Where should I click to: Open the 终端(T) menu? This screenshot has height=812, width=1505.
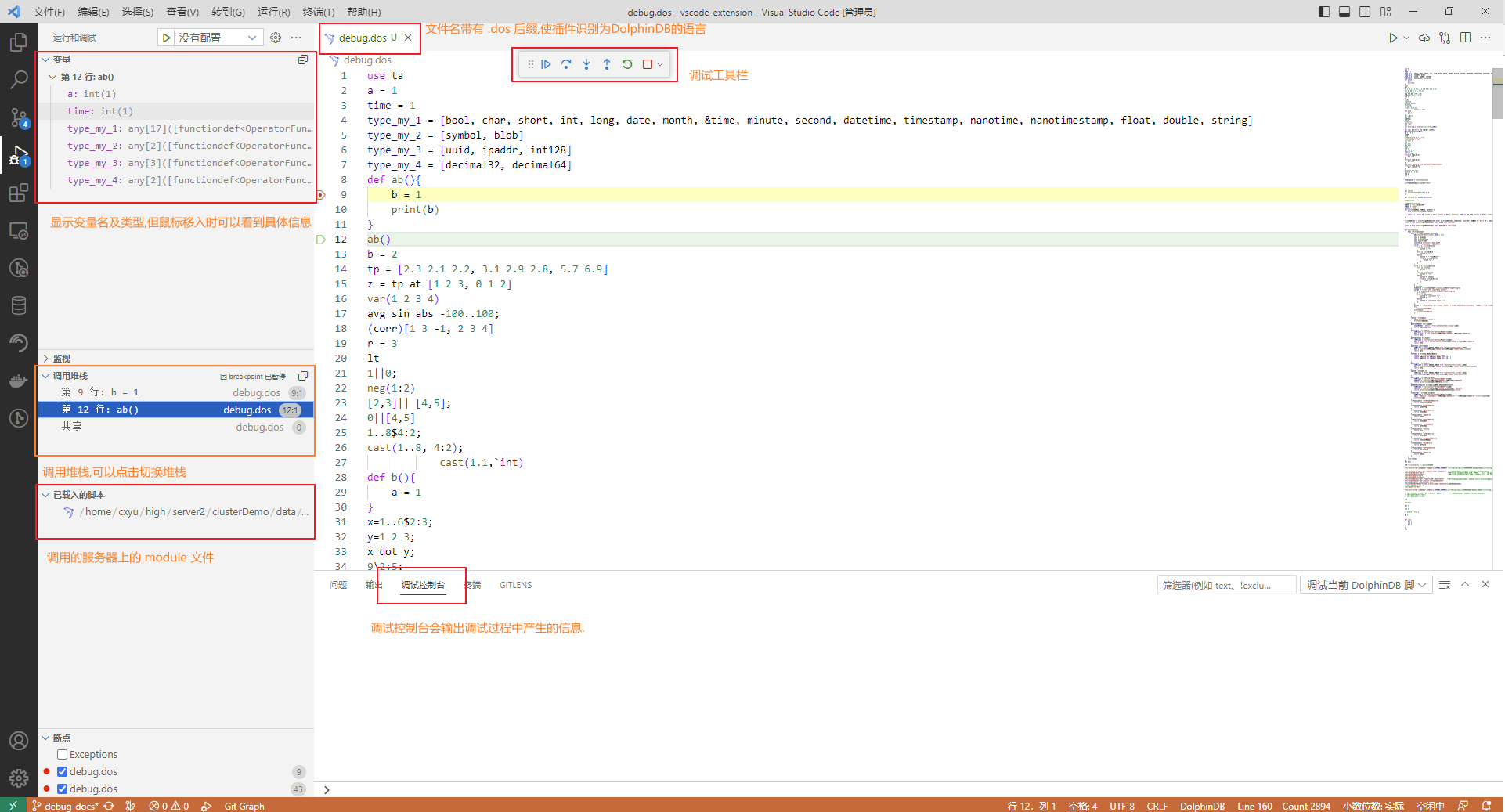pos(318,12)
